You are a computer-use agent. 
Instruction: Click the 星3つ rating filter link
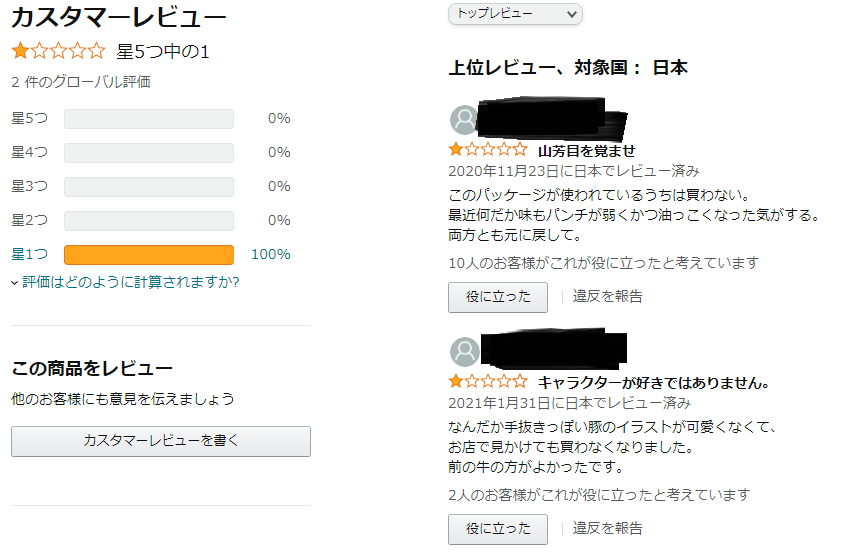coord(29,187)
